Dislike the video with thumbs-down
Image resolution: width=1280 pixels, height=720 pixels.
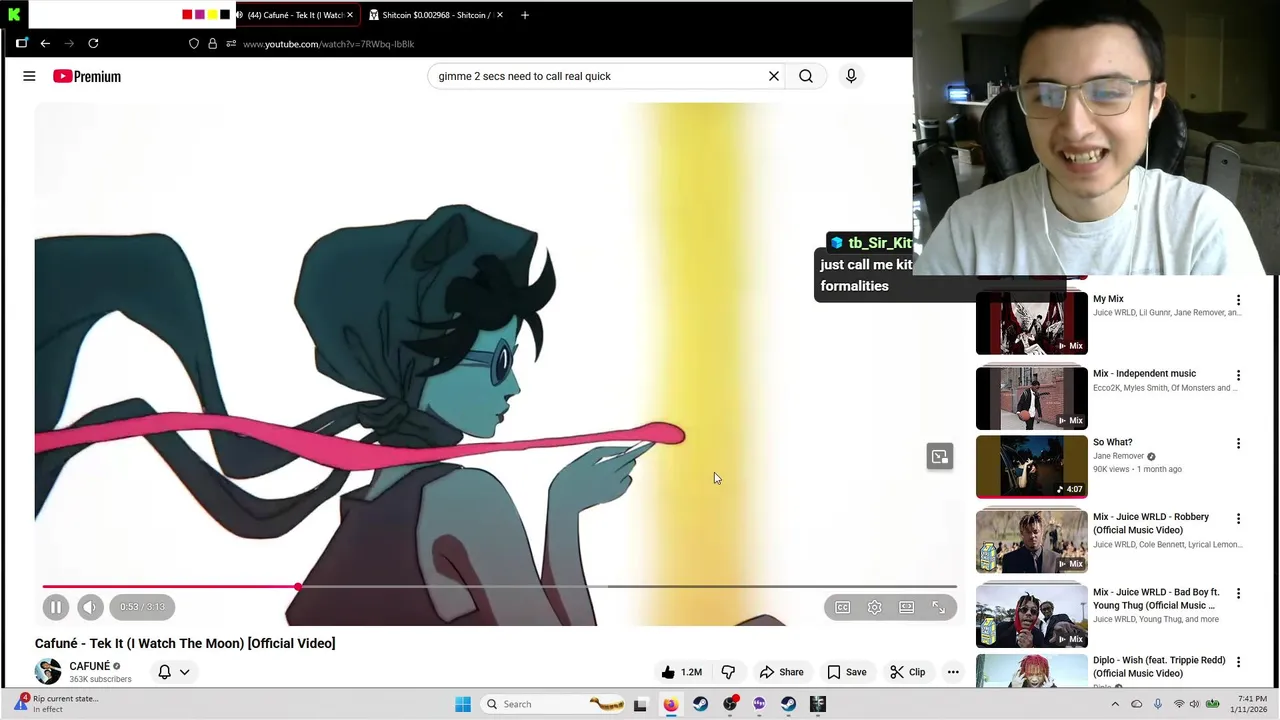click(728, 672)
